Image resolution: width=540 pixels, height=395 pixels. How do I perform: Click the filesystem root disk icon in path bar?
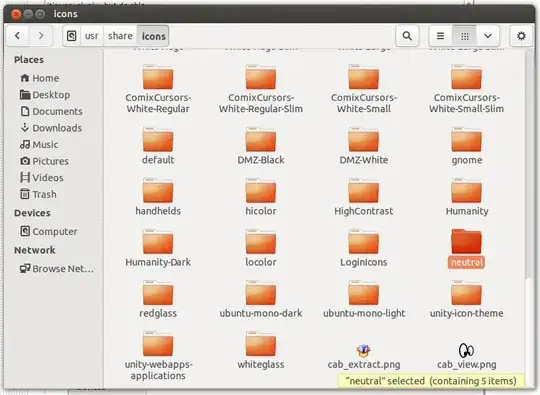[72, 36]
